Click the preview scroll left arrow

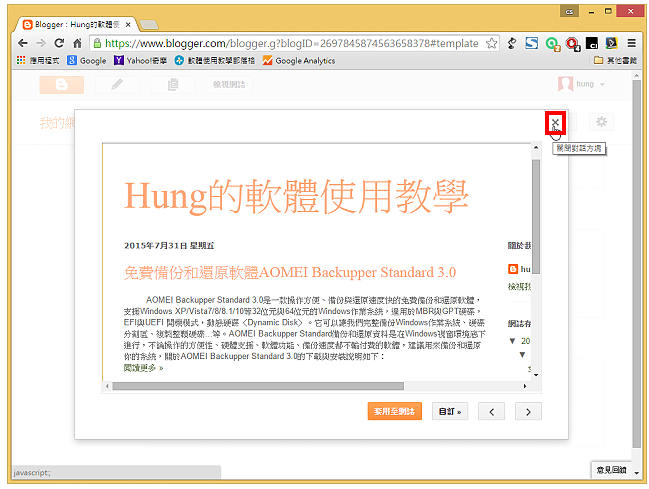click(x=107, y=386)
